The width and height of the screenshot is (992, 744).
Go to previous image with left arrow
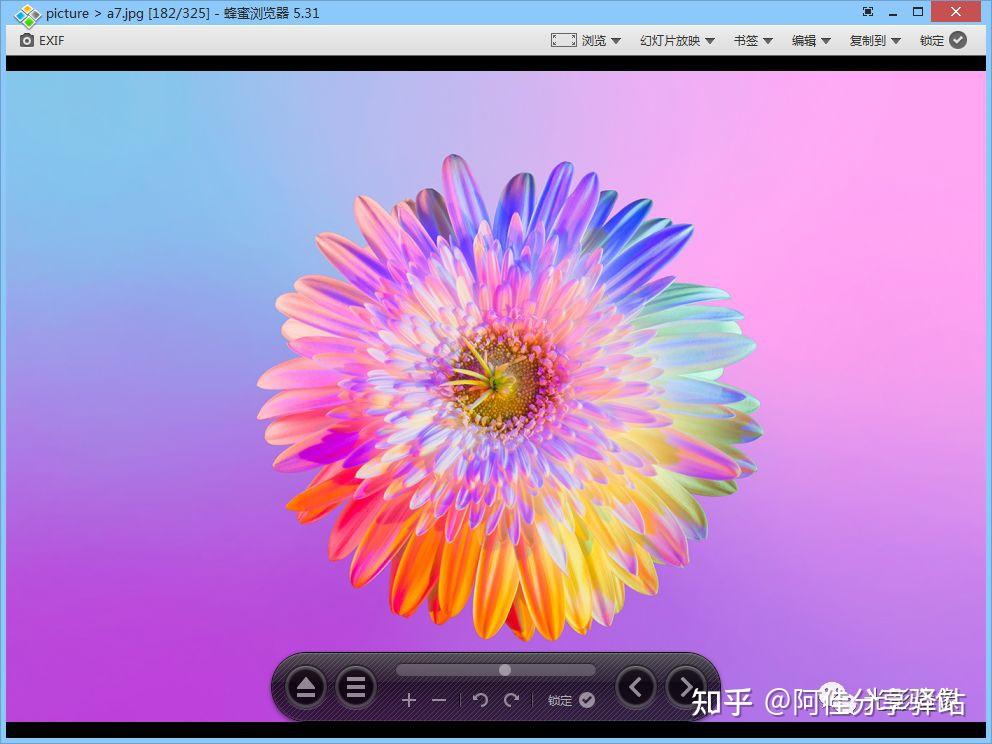pyautogui.click(x=636, y=687)
